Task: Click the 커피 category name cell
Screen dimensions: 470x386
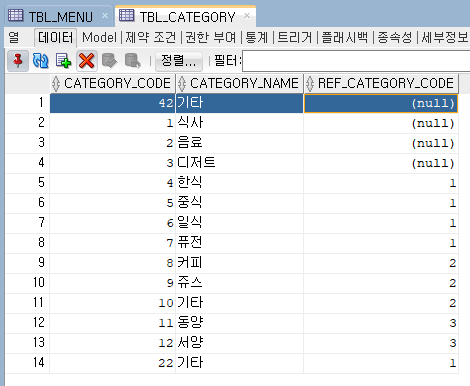Action: pyautogui.click(x=240, y=263)
